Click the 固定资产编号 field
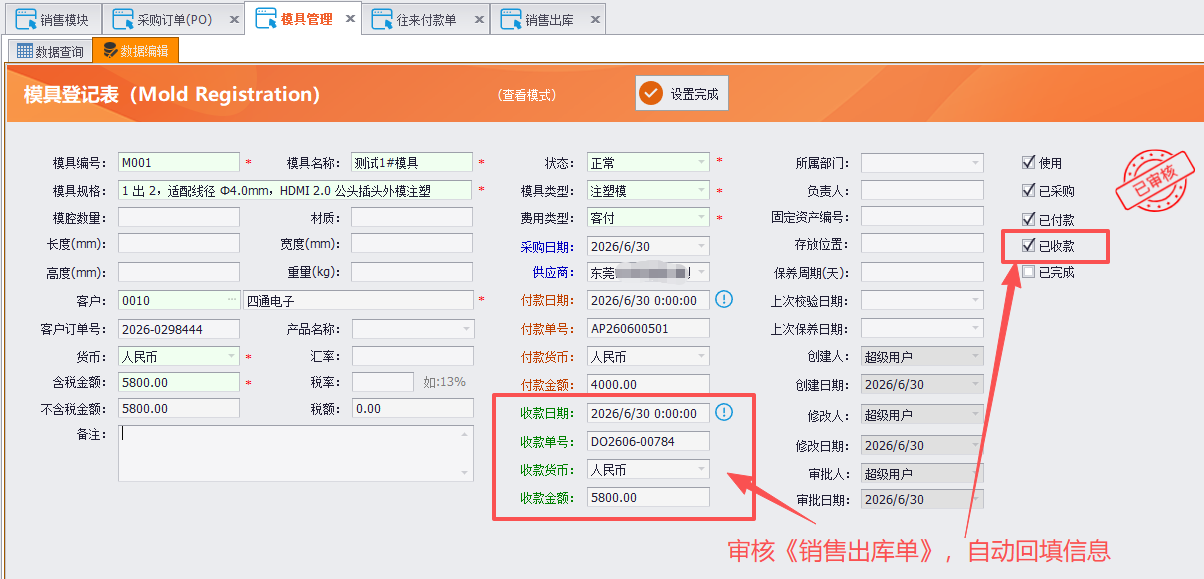1204x579 pixels. pyautogui.click(x=922, y=217)
